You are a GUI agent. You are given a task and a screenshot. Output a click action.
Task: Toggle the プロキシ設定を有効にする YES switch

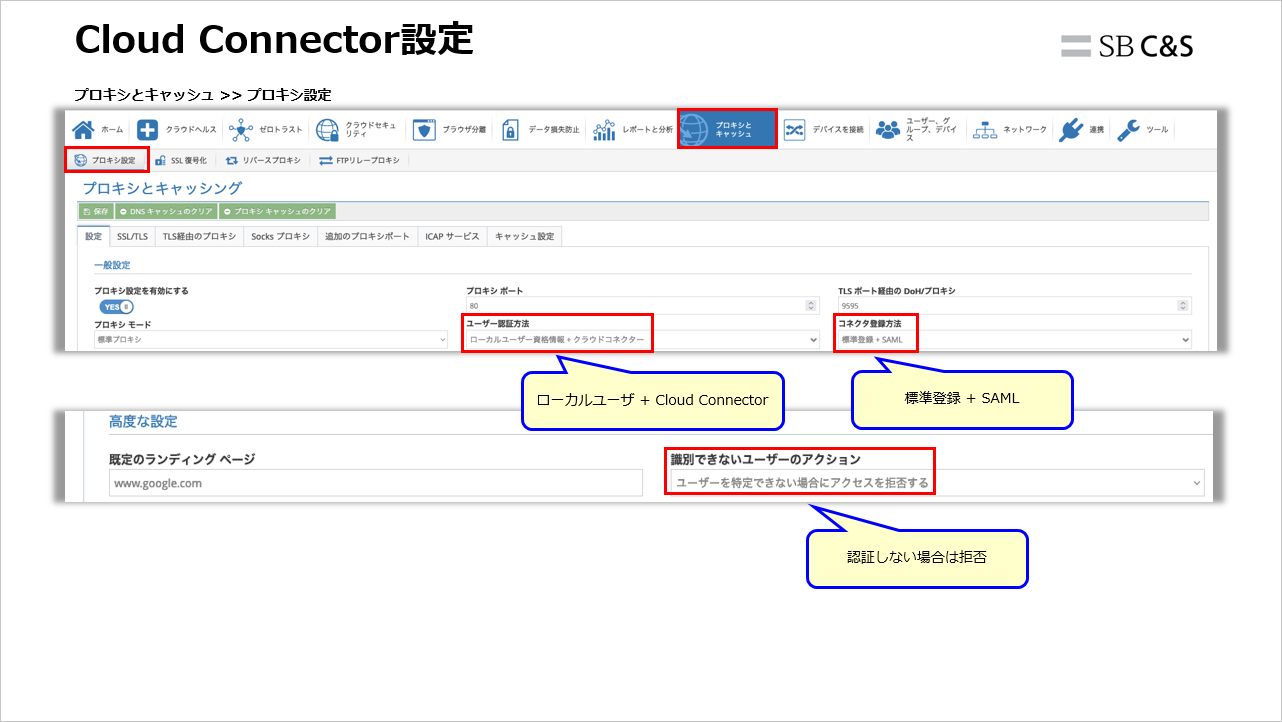coord(116,307)
